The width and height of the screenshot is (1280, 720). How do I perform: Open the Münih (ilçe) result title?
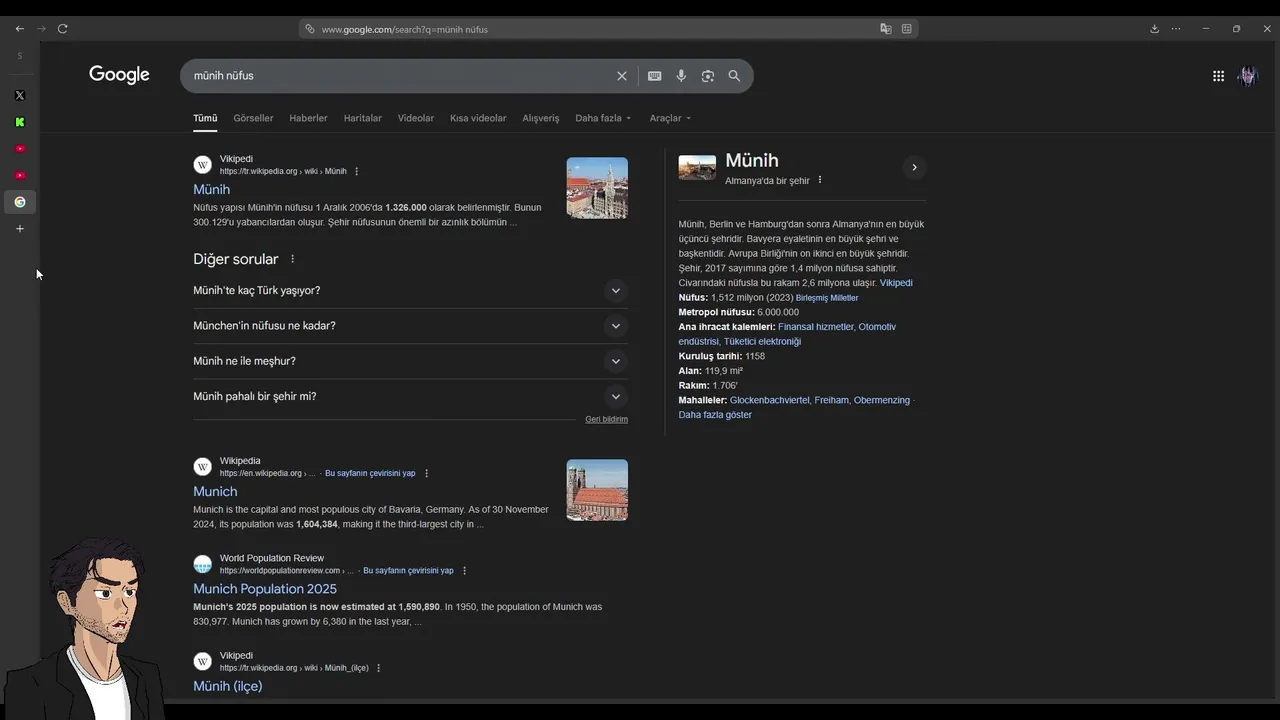tap(227, 686)
